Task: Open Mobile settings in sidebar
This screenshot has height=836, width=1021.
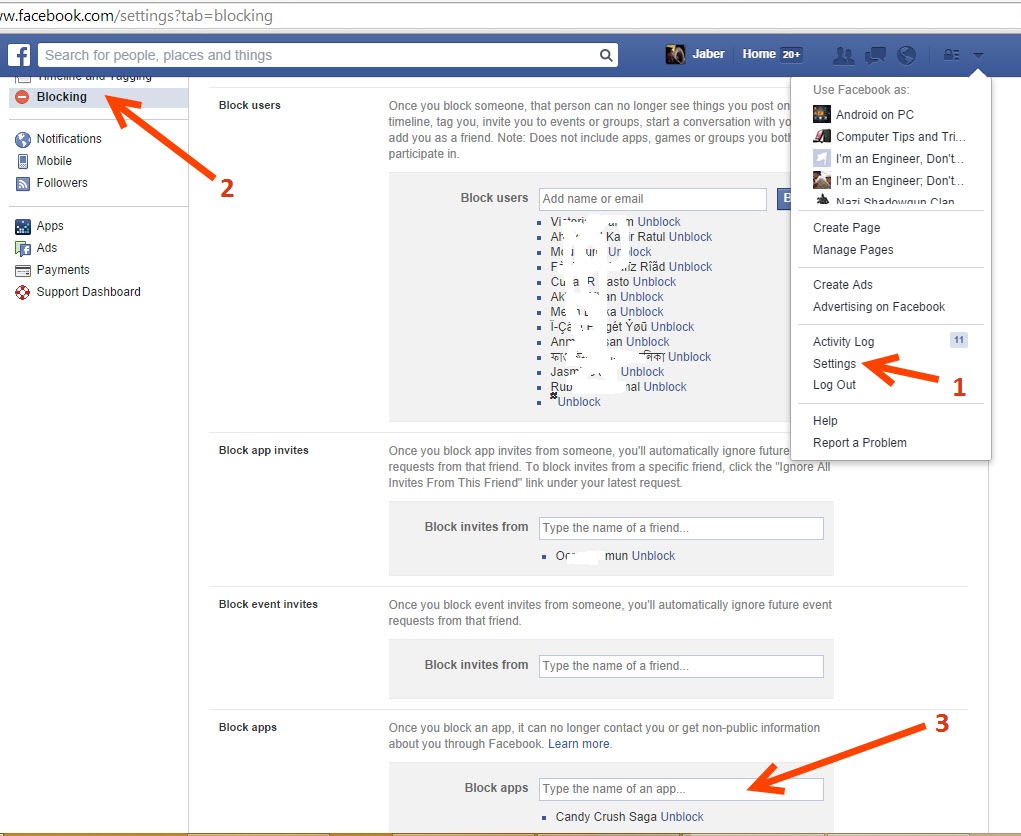Action: pos(54,161)
